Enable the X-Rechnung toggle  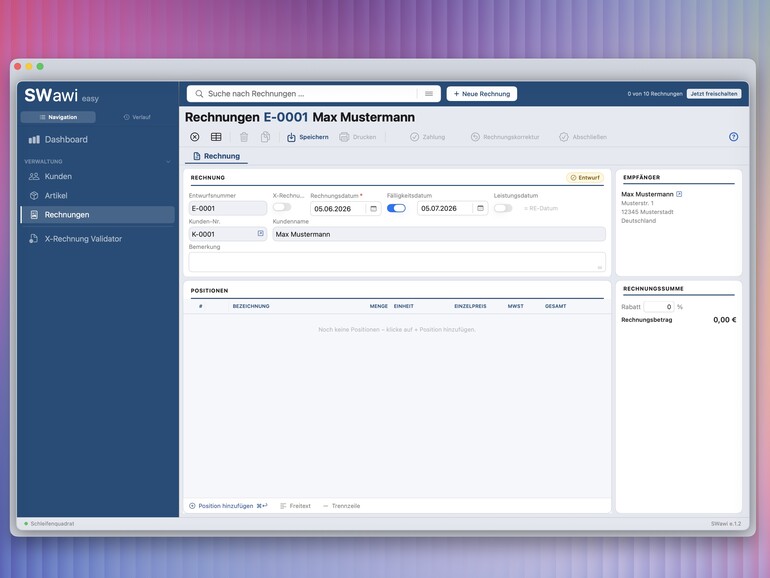point(282,207)
